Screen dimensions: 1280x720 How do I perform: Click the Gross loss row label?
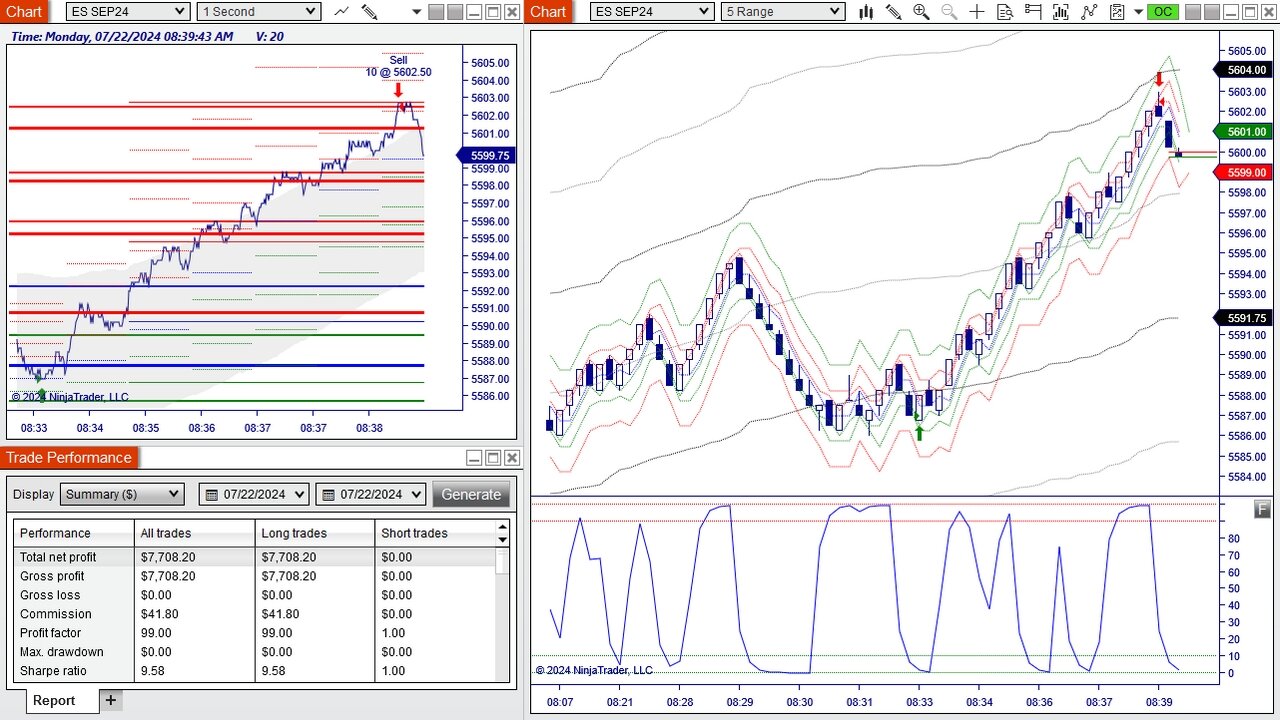50,595
